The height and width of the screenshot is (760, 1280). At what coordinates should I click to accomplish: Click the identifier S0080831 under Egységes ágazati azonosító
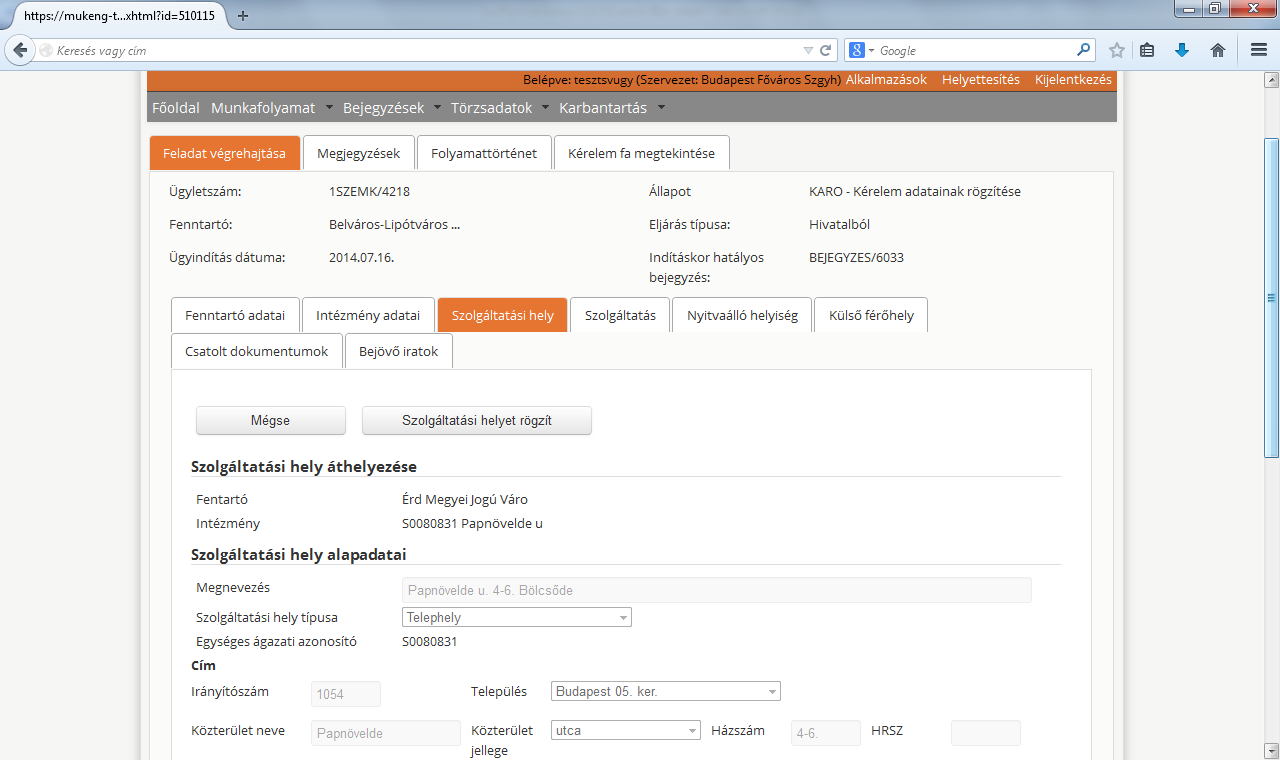tap(430, 641)
